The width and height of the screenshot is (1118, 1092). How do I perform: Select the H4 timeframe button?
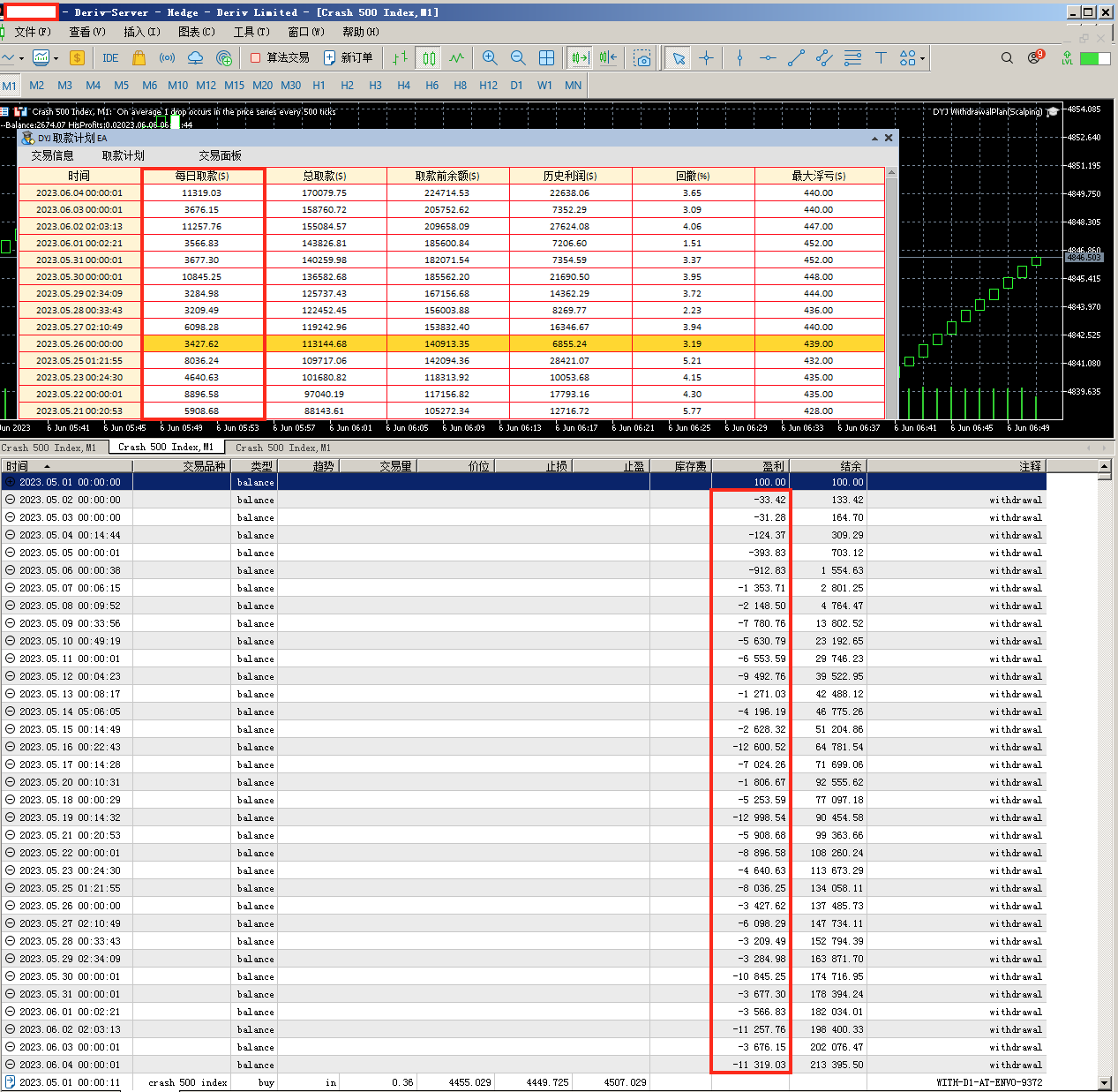coord(404,86)
